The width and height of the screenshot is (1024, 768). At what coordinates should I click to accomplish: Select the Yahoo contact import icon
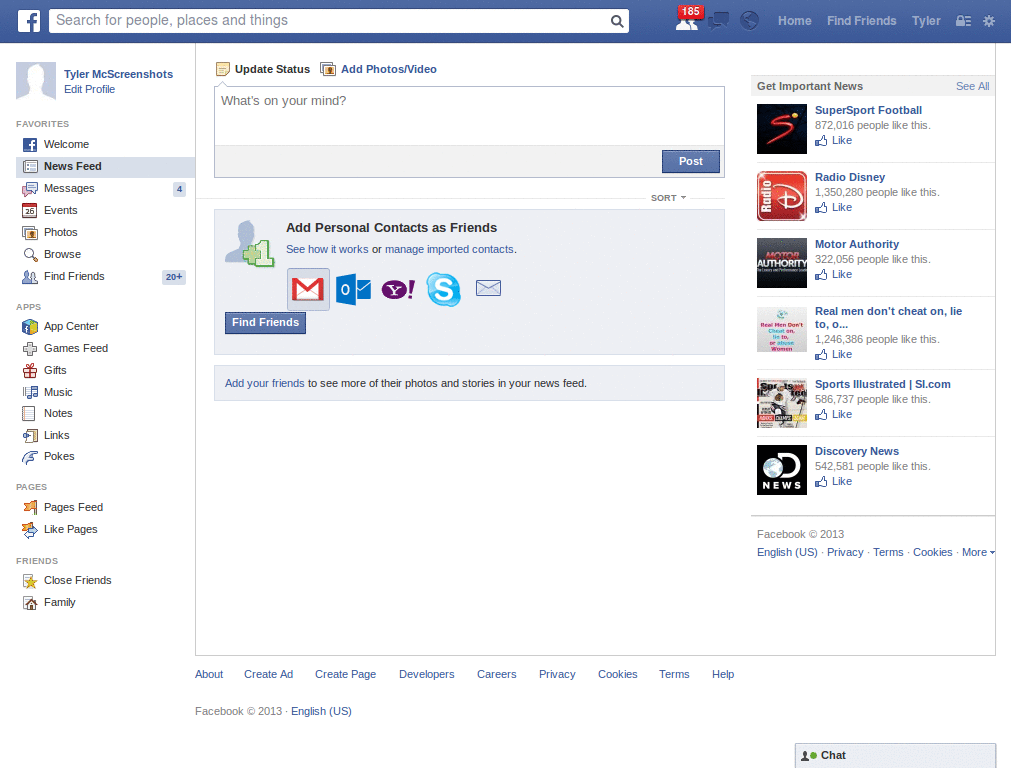pyautogui.click(x=397, y=289)
